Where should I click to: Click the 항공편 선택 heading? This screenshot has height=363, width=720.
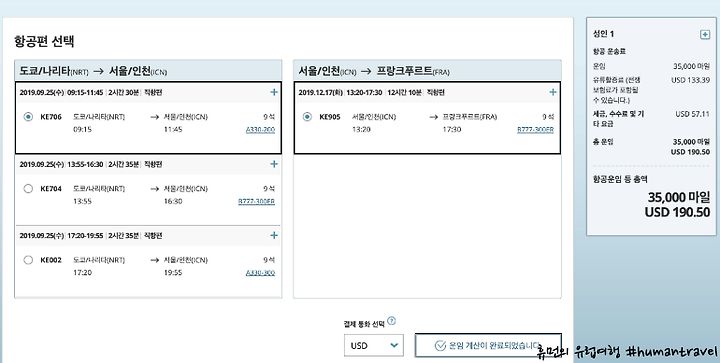coord(44,41)
